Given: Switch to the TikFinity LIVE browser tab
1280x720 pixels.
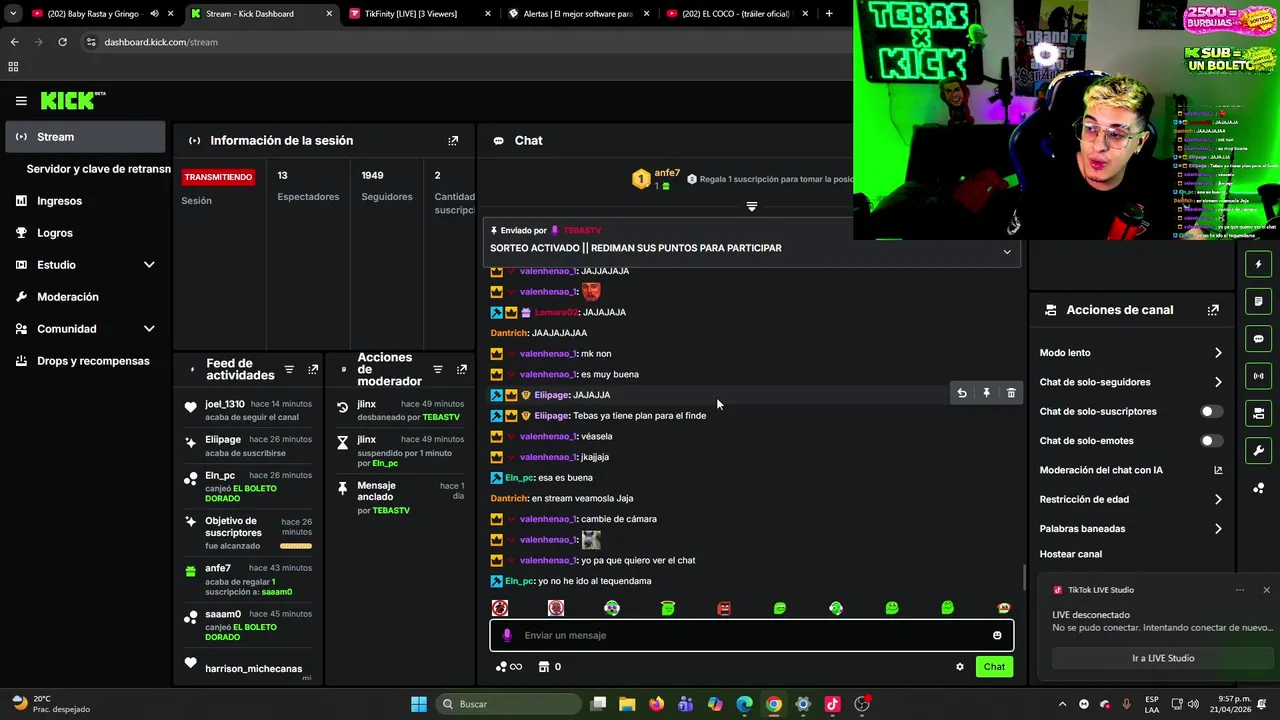Looking at the screenshot, I should click(x=420, y=14).
